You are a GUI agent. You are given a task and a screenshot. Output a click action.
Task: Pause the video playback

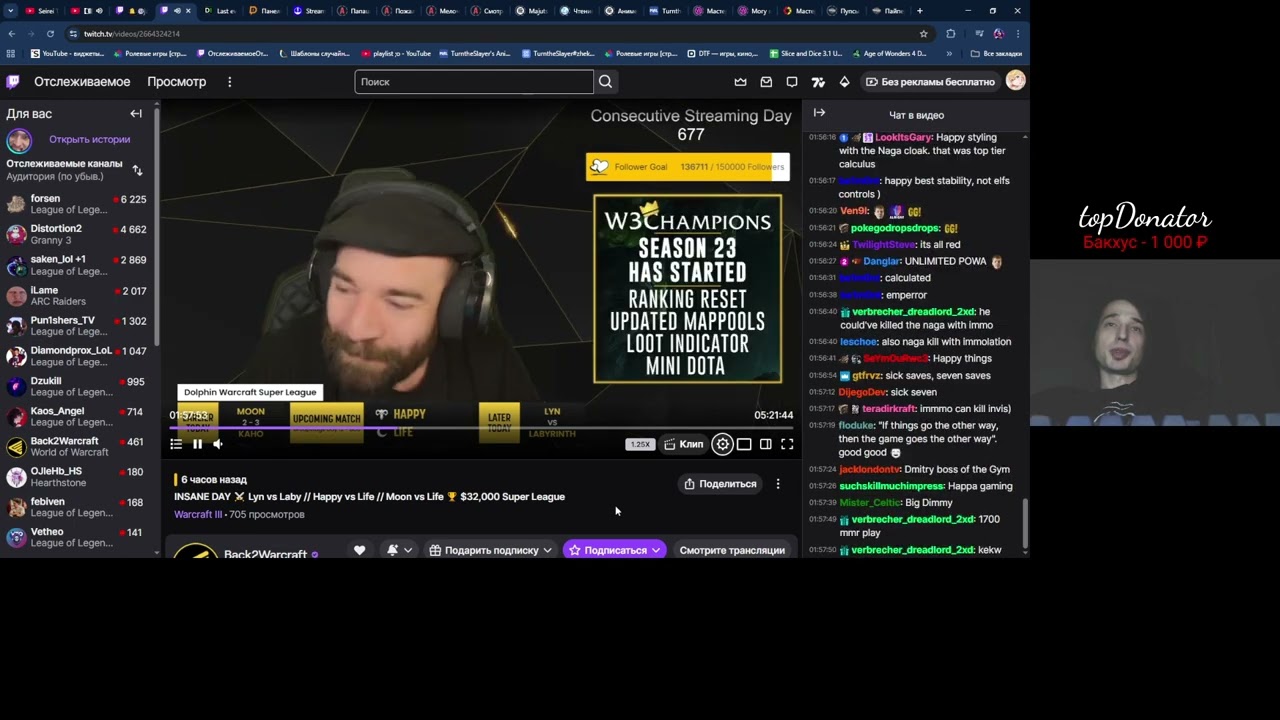click(x=197, y=444)
